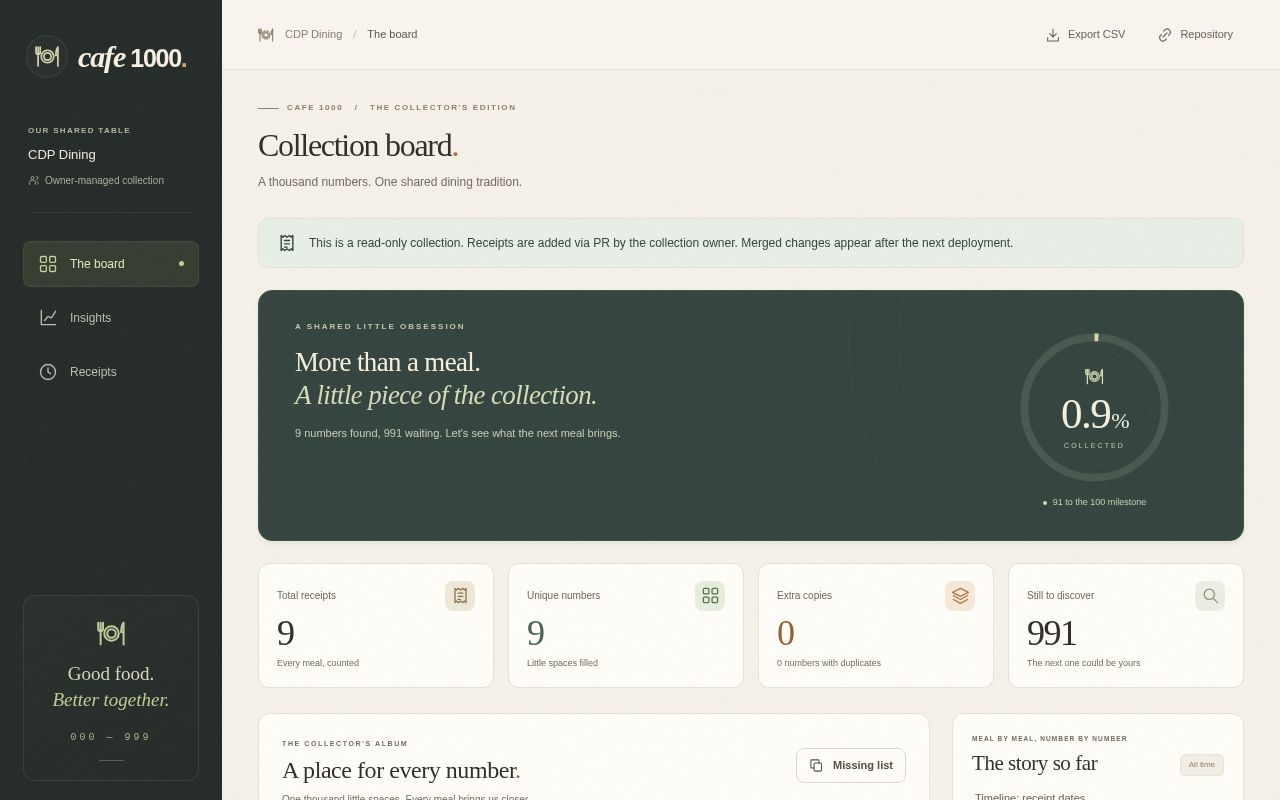Click the Extra copies layers icon

960,596
